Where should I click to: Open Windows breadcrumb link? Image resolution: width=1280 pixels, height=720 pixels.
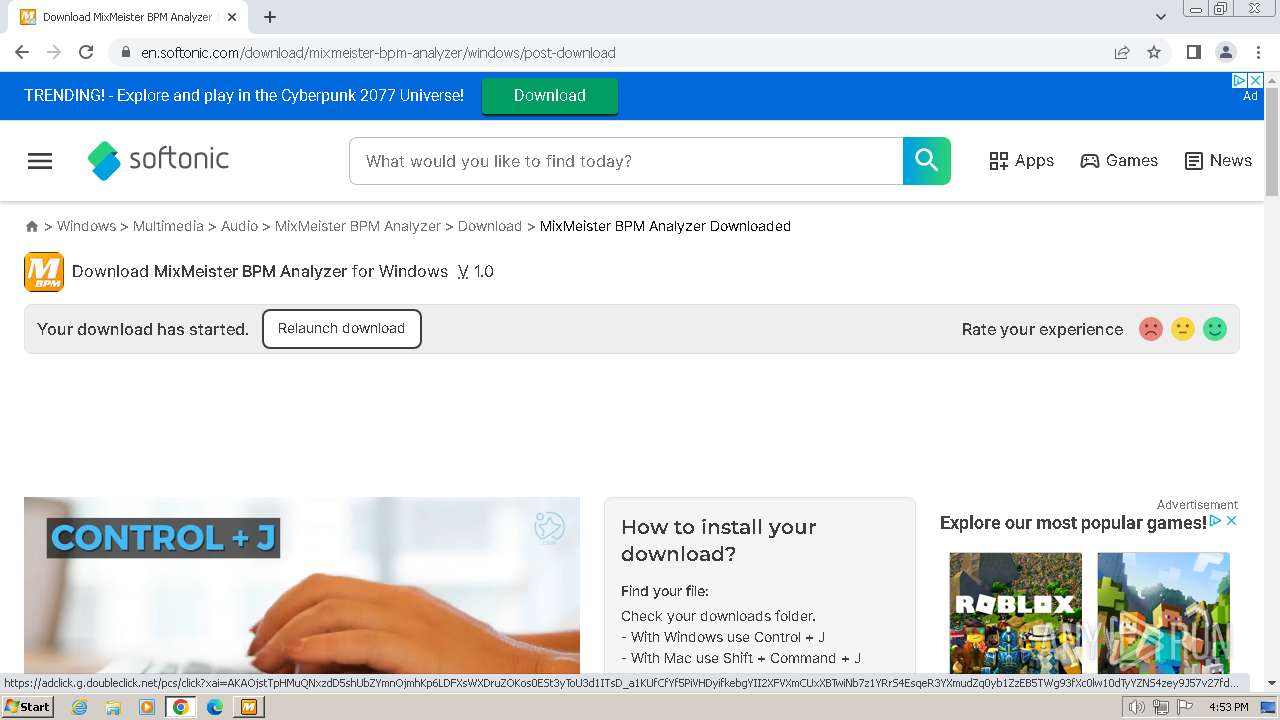click(x=86, y=226)
